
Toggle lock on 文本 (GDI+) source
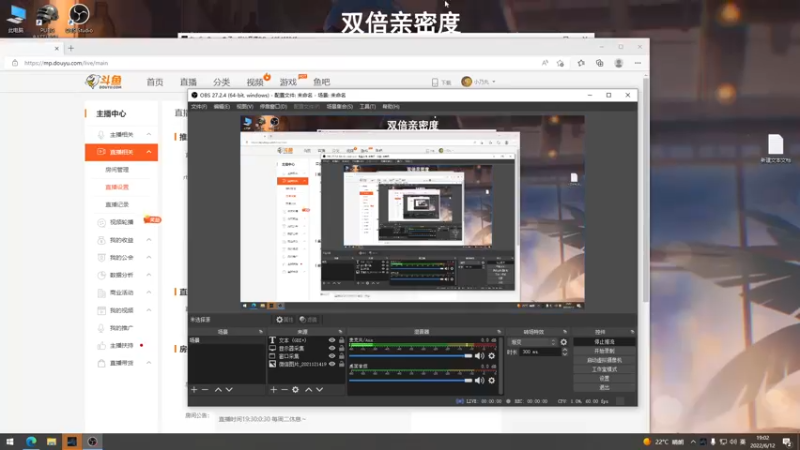pyautogui.click(x=342, y=340)
